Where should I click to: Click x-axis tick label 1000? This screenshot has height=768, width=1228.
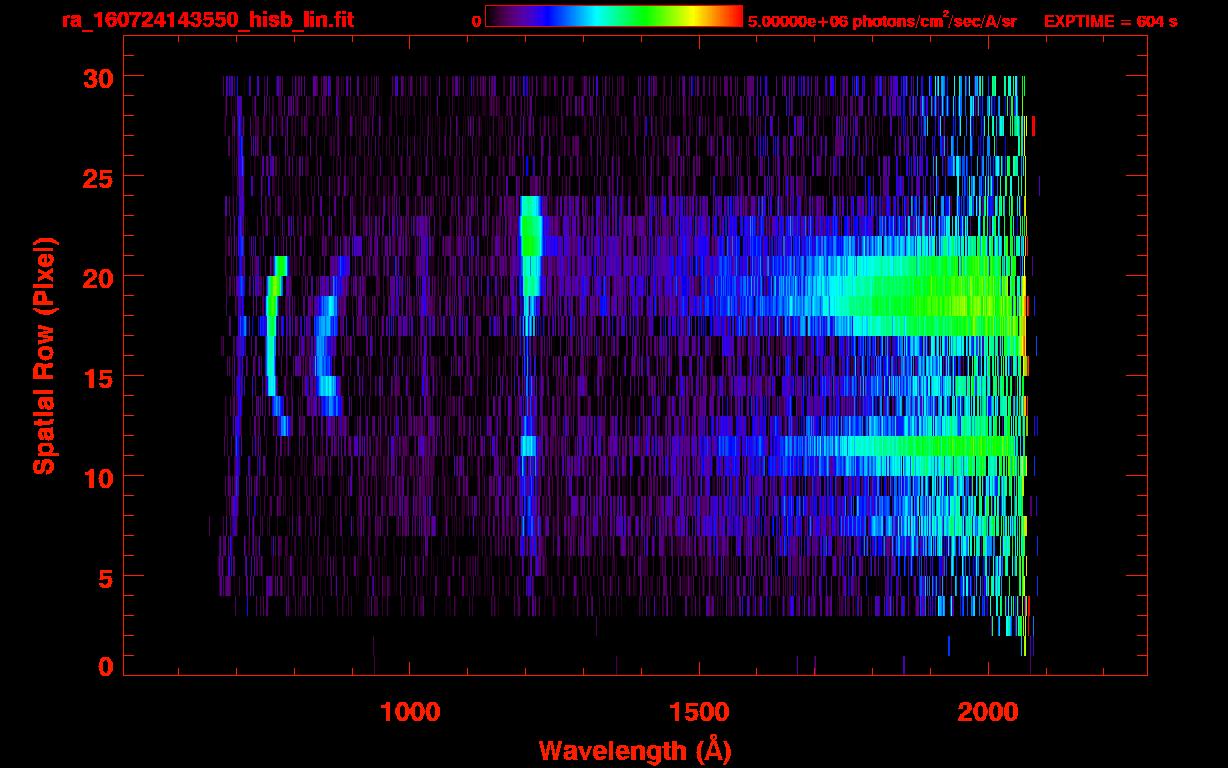click(410, 712)
